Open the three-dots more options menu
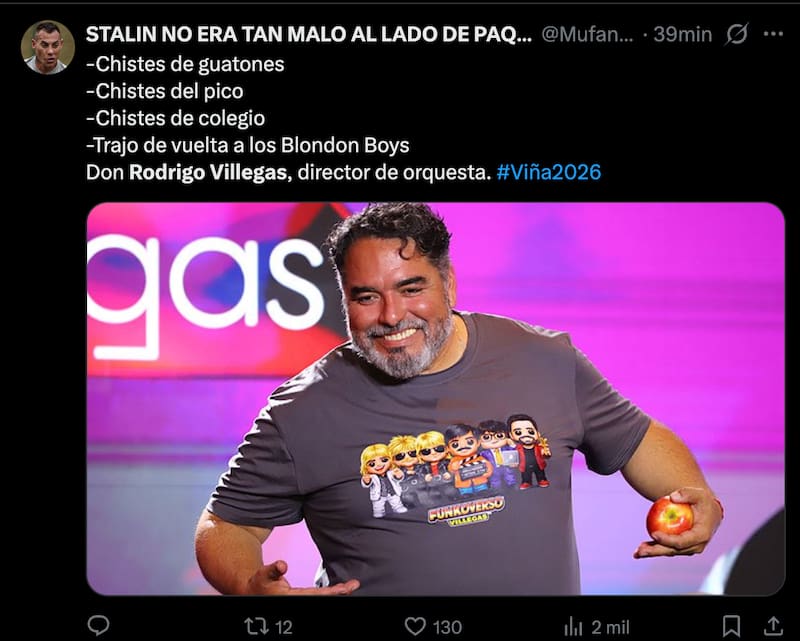800x641 pixels. [x=773, y=34]
